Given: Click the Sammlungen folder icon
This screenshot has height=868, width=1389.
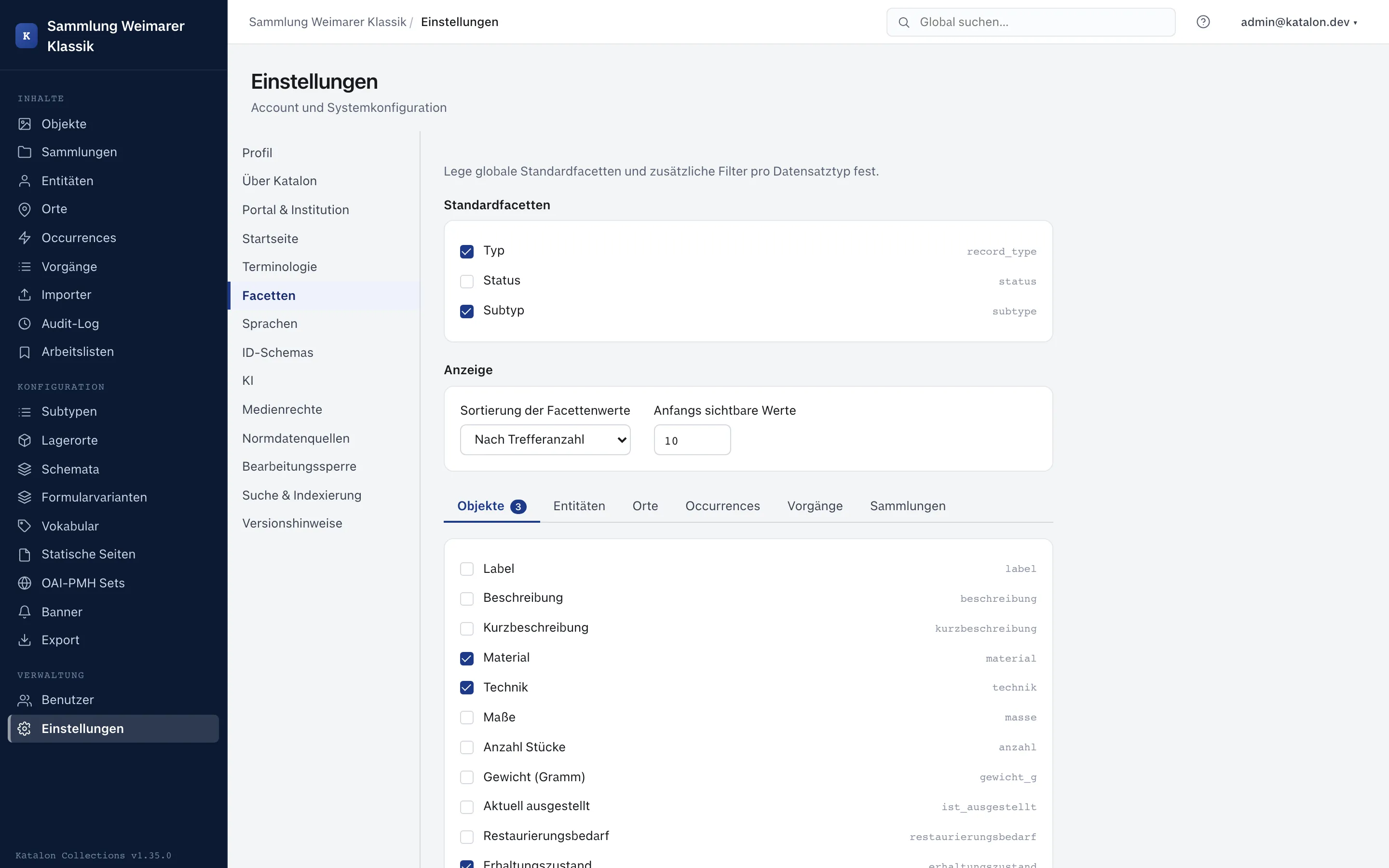Looking at the screenshot, I should click(25, 152).
